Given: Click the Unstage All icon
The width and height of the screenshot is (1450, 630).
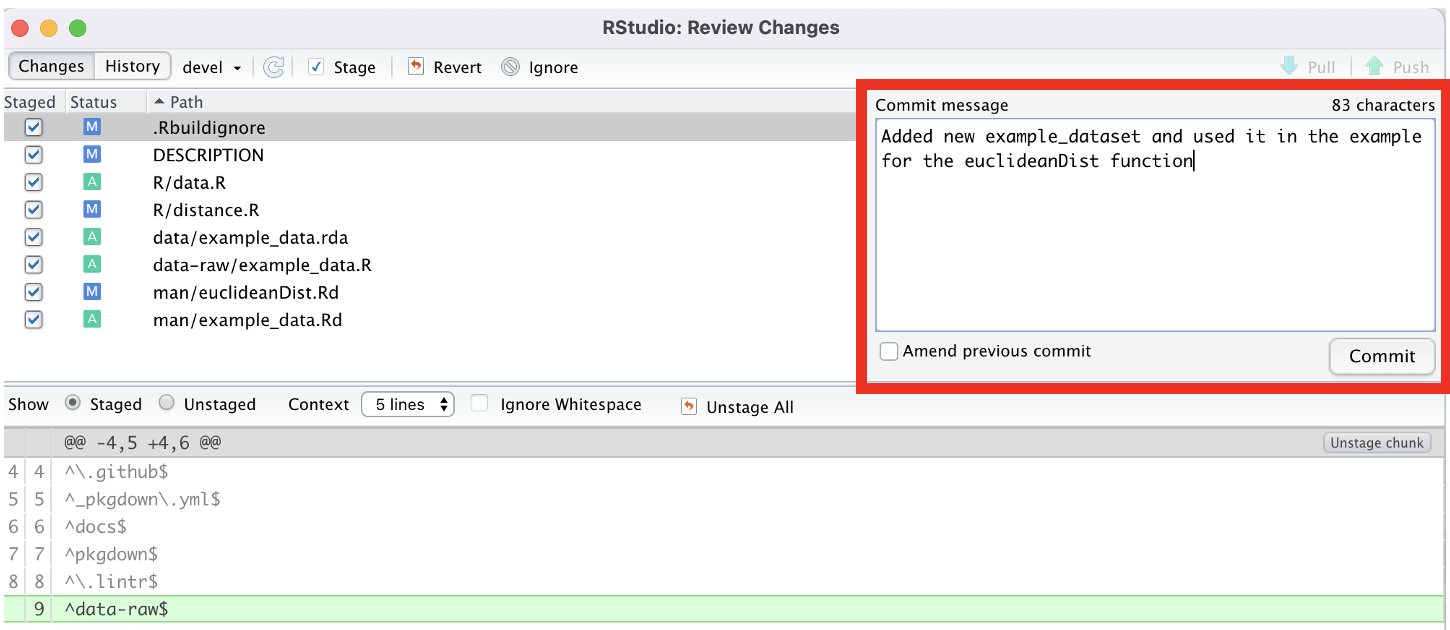Looking at the screenshot, I should 688,406.
